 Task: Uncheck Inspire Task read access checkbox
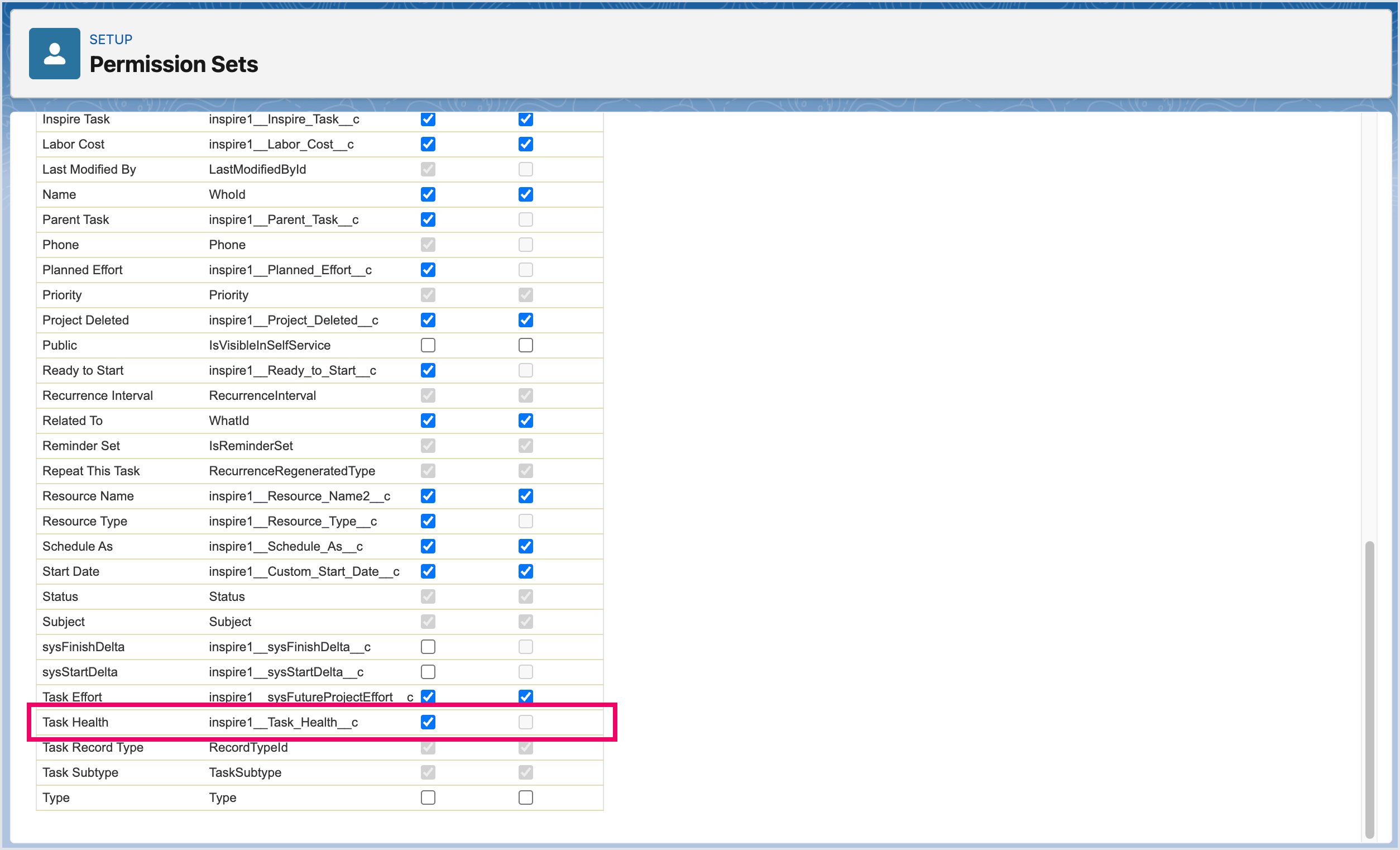click(x=428, y=120)
